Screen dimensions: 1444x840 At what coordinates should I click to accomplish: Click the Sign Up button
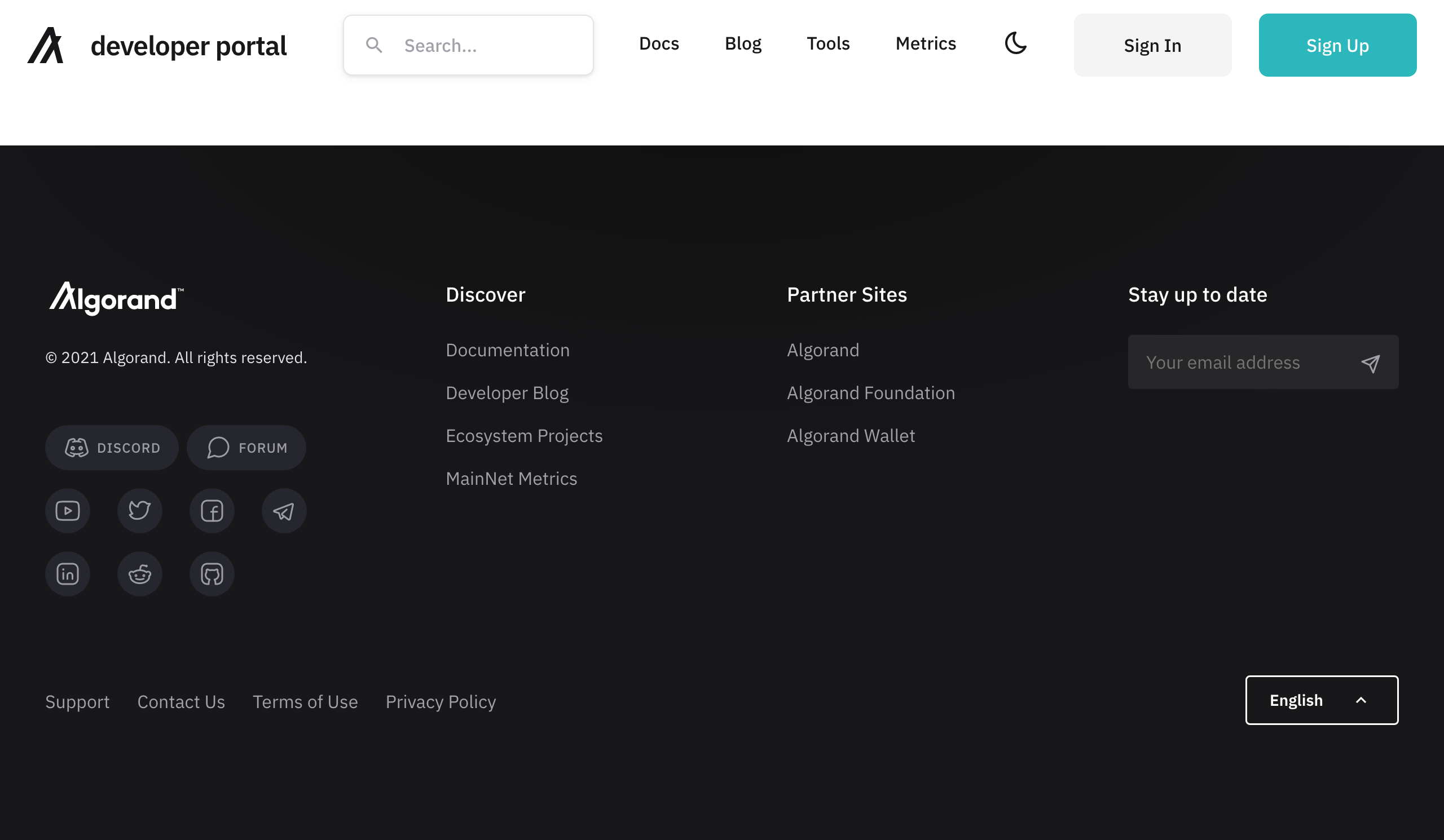1337,45
